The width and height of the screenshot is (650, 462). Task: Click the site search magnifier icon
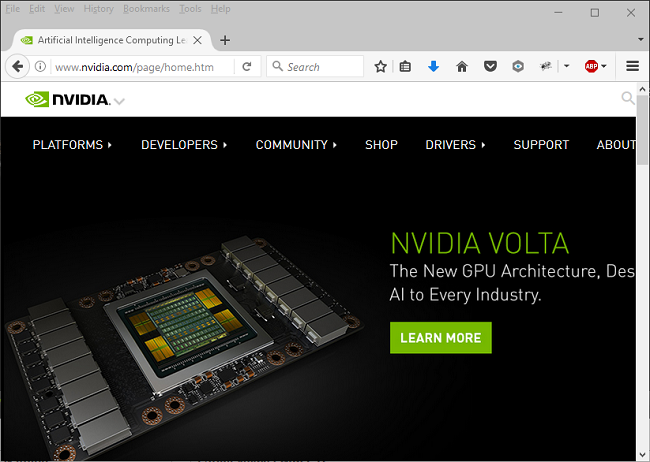click(628, 98)
